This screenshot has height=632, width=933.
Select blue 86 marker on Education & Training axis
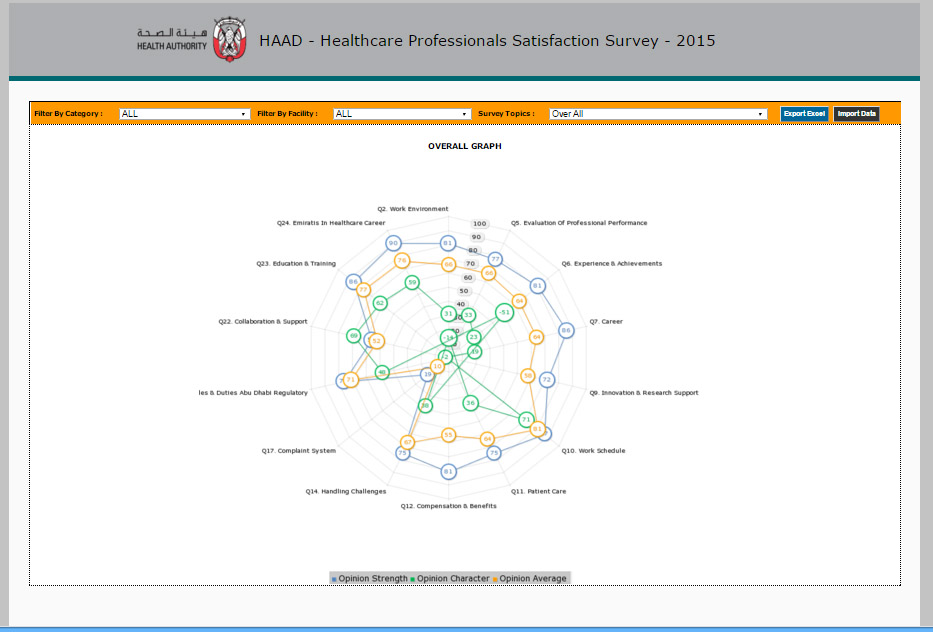[353, 281]
